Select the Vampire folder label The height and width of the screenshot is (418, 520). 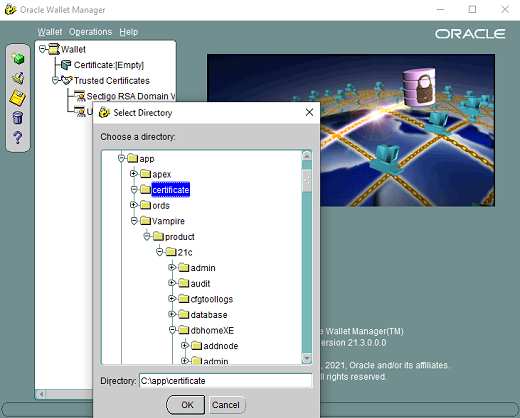pyautogui.click(x=168, y=221)
